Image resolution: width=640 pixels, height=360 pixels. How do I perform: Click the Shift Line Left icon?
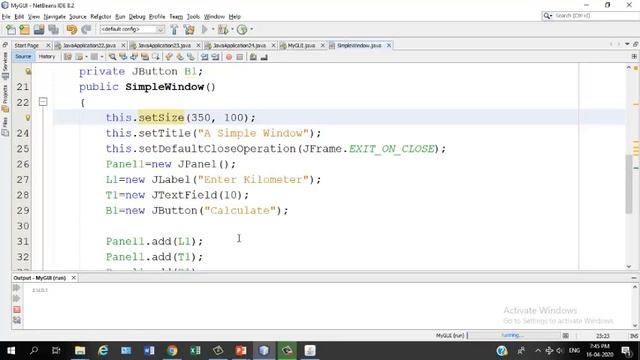[204, 57]
